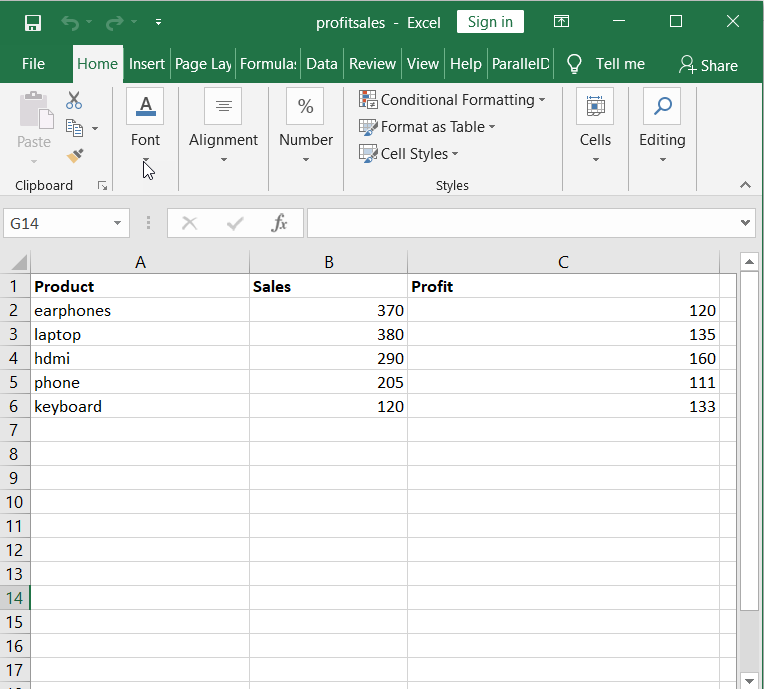Select row 14 header

[x=15, y=598]
